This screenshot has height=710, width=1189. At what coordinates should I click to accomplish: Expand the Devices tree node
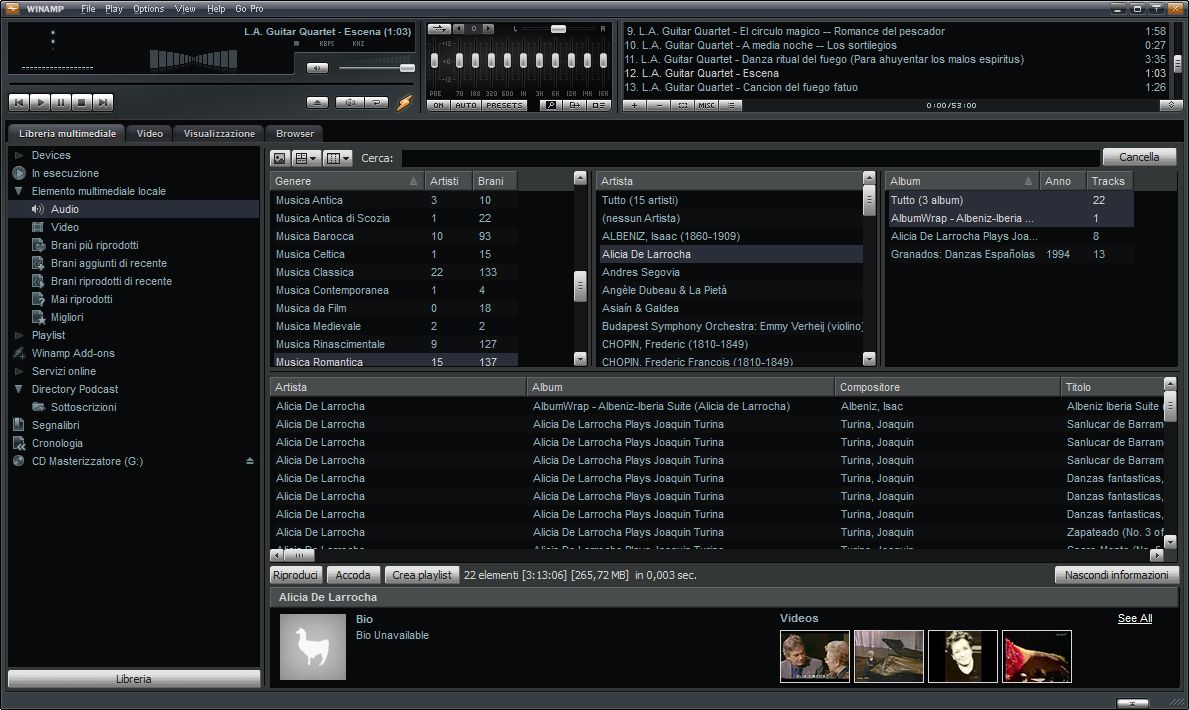click(19, 156)
